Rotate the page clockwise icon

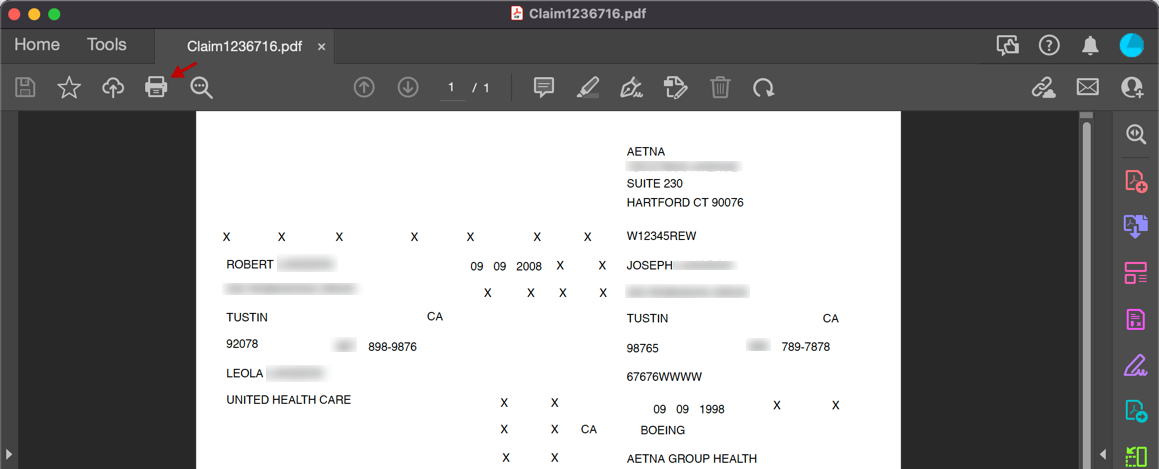click(x=764, y=88)
